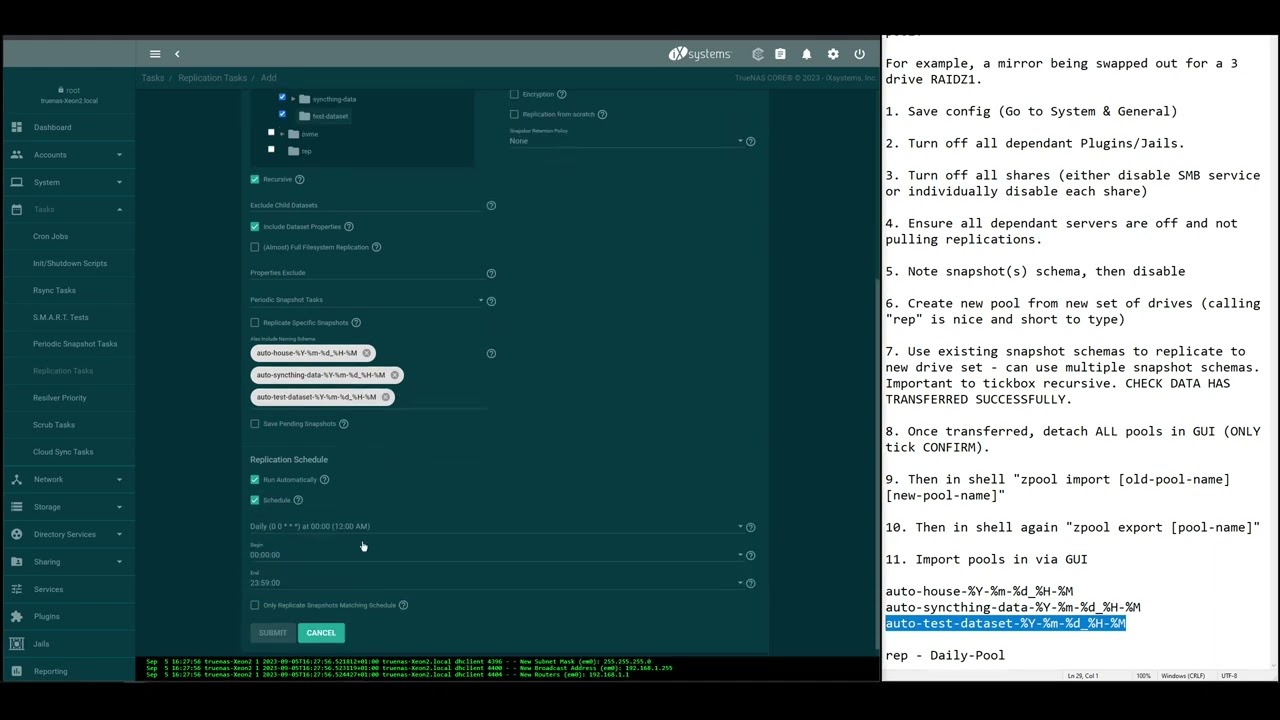Go to Tasks breadcrumb link
Viewport: 1280px width, 720px height.
click(153, 78)
